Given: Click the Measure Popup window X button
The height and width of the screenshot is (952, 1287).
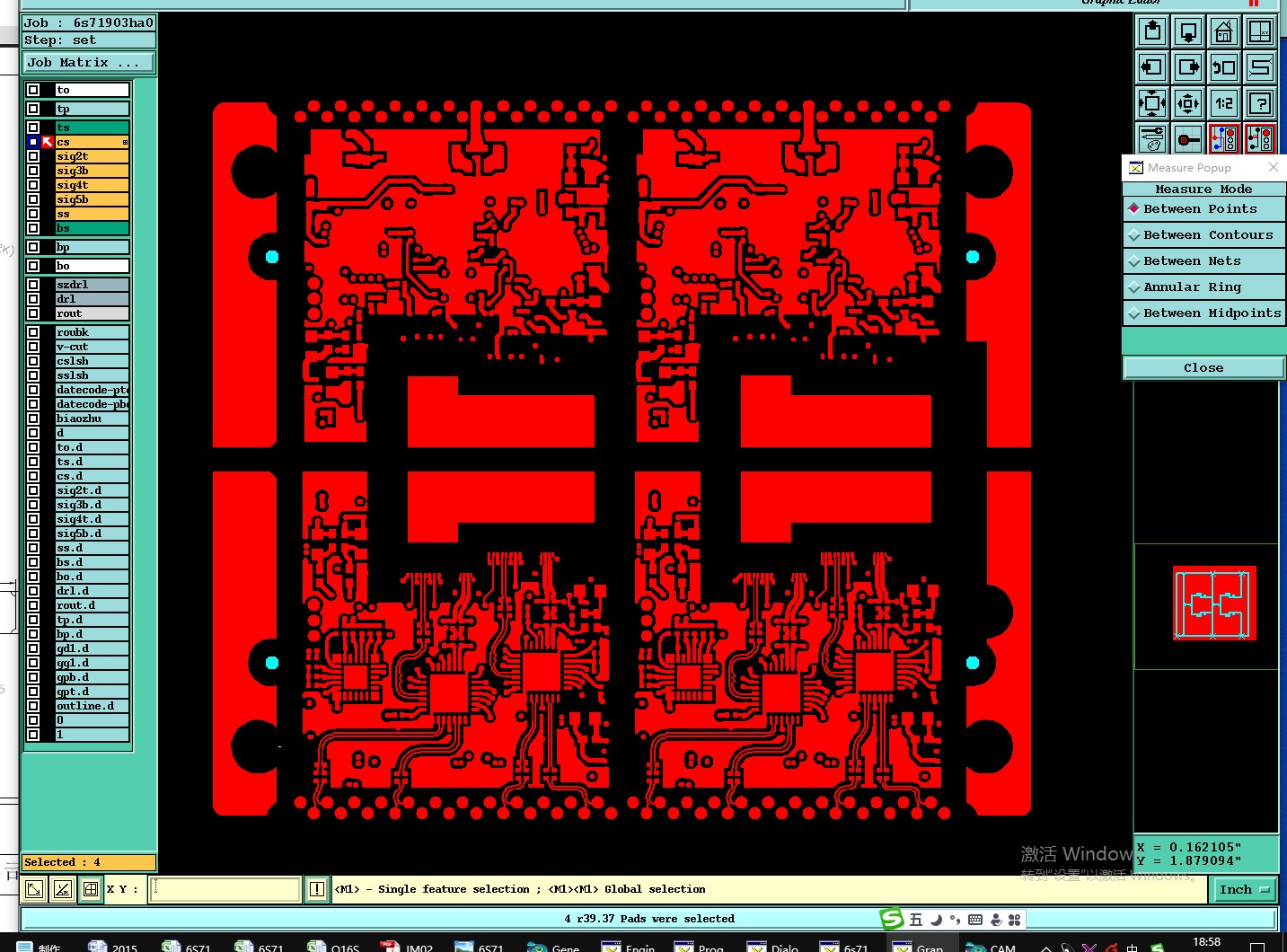Looking at the screenshot, I should [1273, 167].
